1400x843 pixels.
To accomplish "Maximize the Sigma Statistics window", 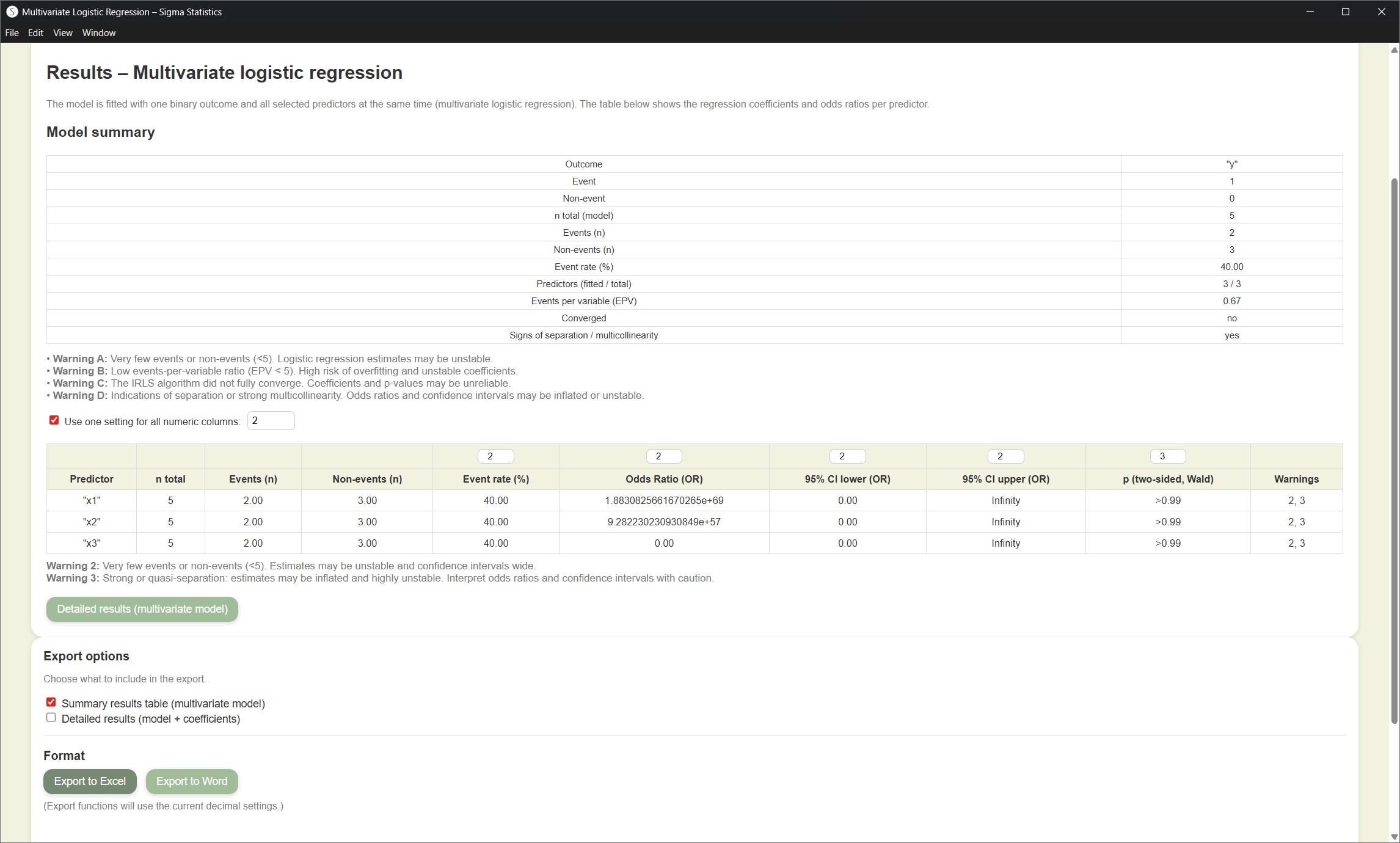I will pos(1345,12).
